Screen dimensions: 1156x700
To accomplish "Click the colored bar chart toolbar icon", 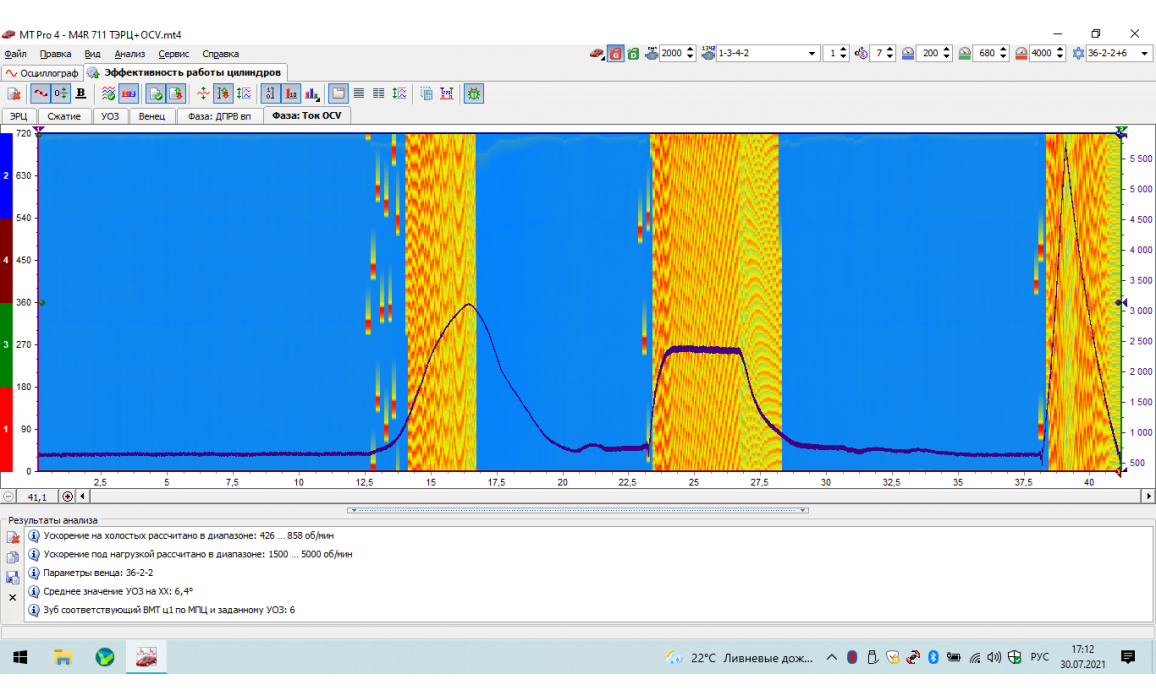I will tap(312, 94).
